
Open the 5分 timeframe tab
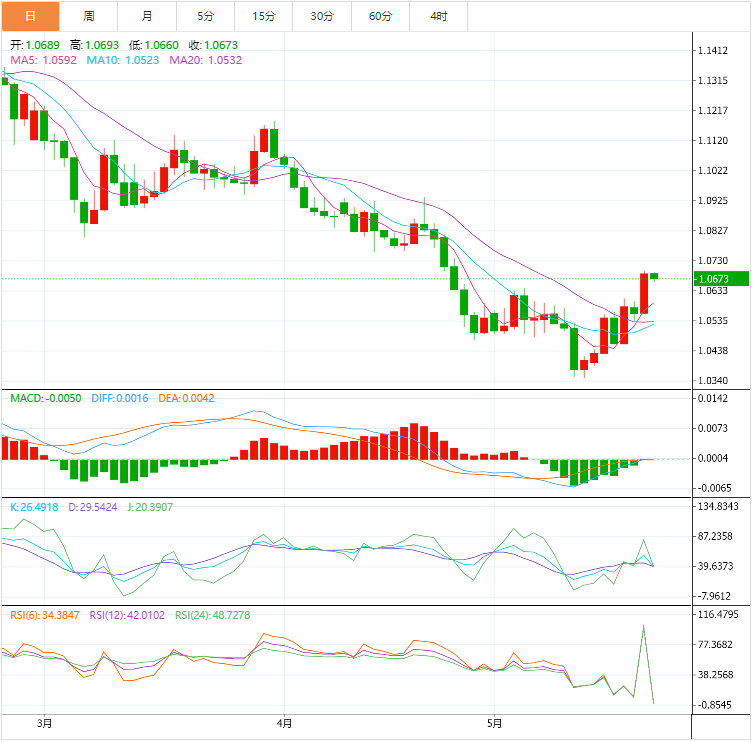click(205, 16)
